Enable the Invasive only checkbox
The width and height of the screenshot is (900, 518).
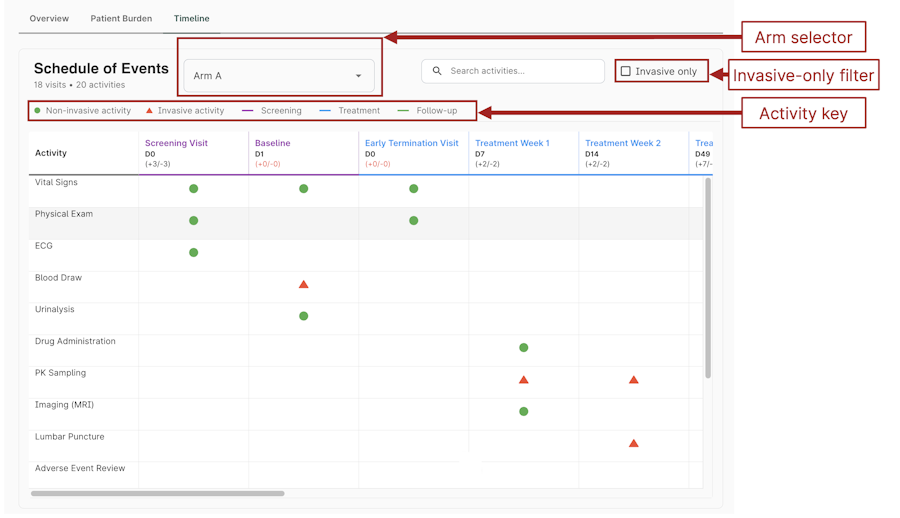(626, 71)
